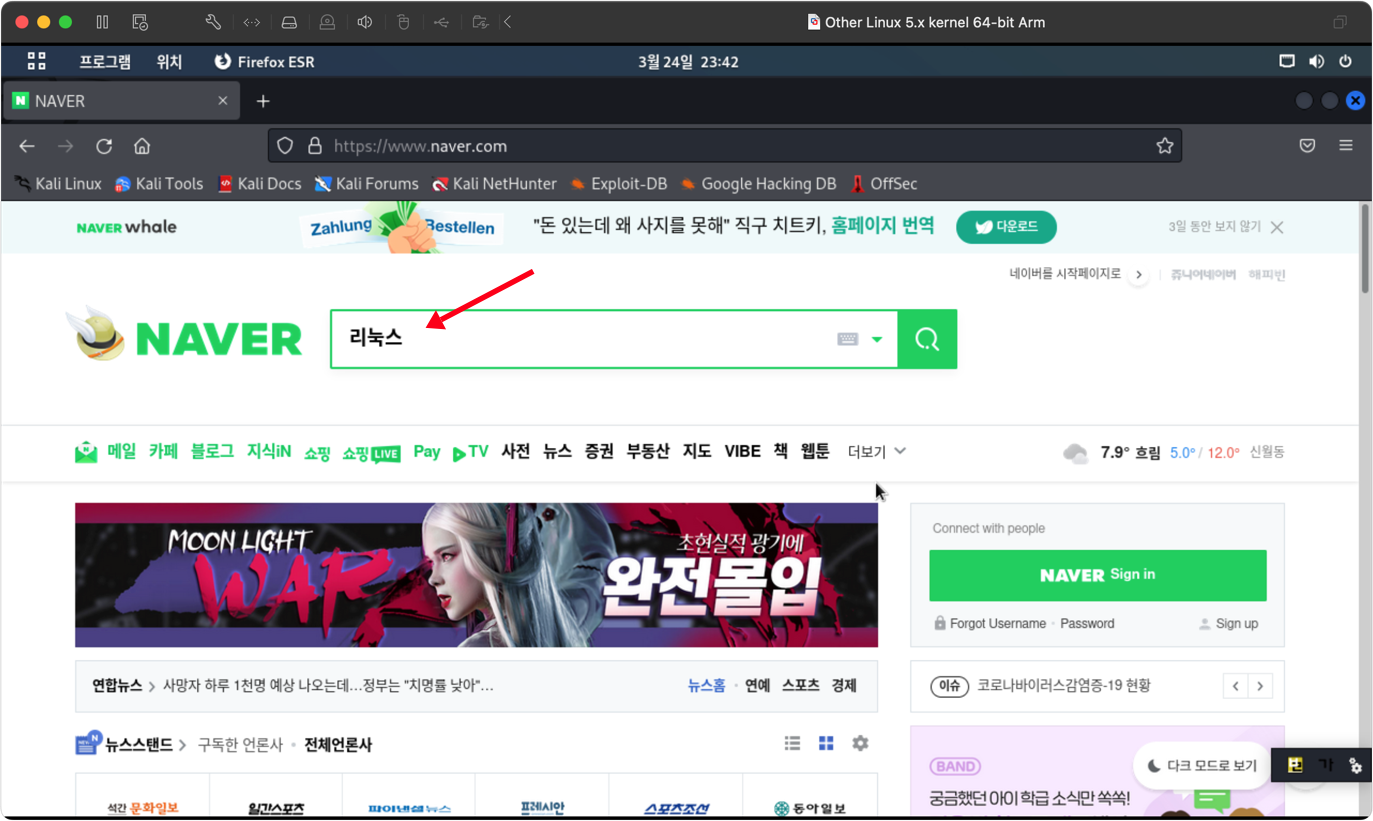Expand the 더보기 services dropdown
The height and width of the screenshot is (821, 1373).
click(x=877, y=452)
